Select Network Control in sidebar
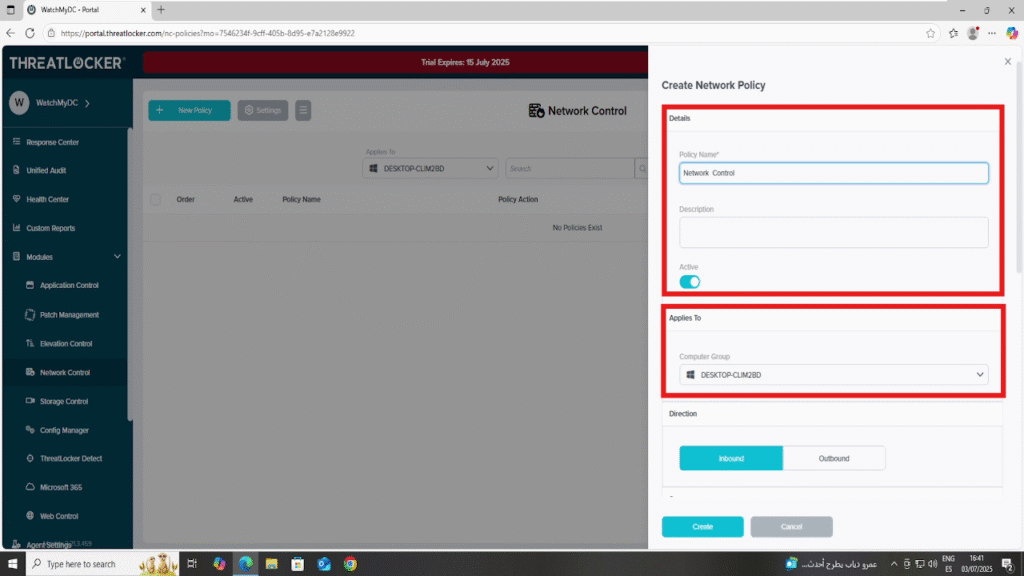Image resolution: width=1024 pixels, height=576 pixels. [x=65, y=372]
